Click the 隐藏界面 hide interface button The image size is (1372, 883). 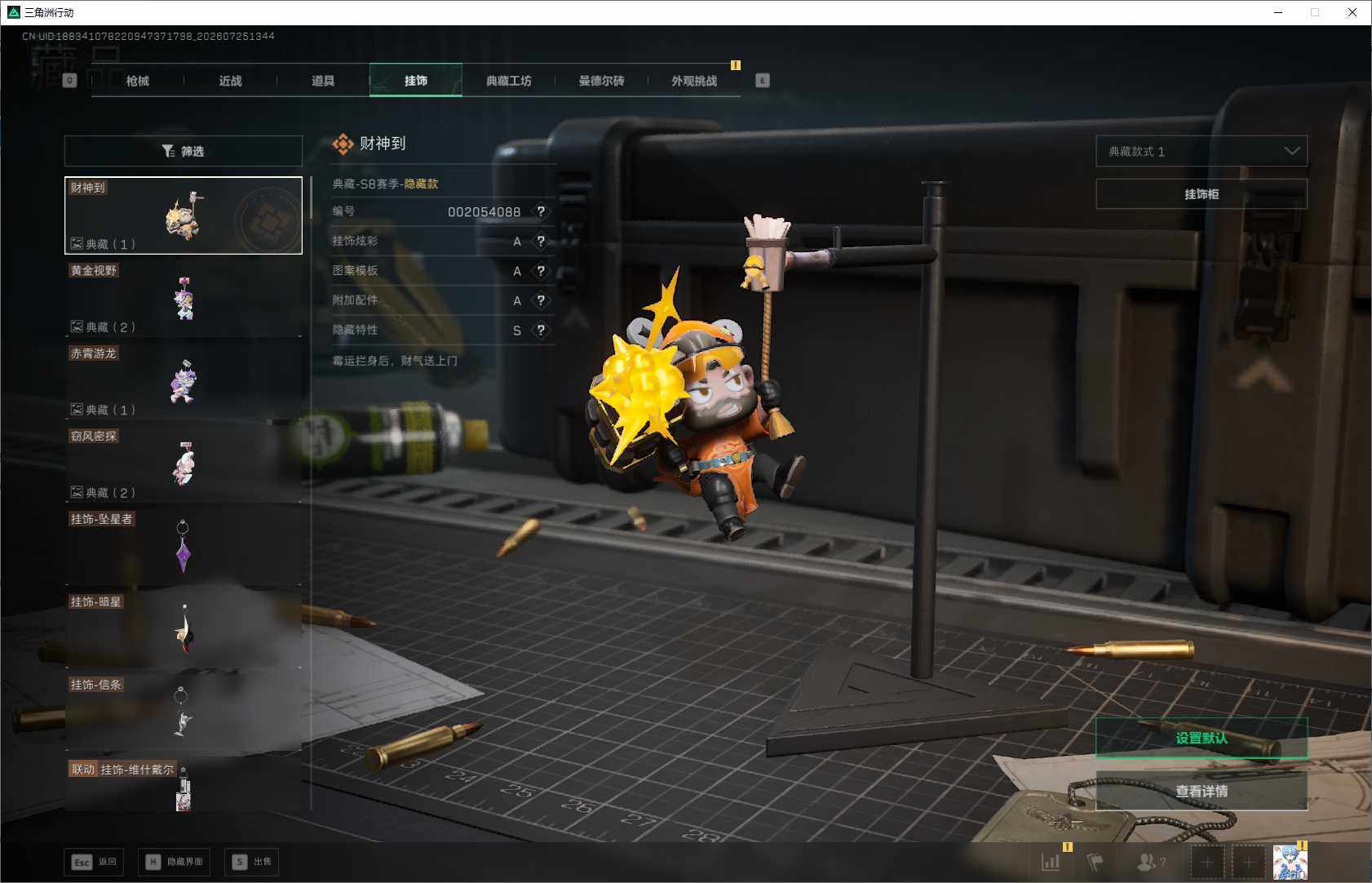pyautogui.click(x=174, y=862)
